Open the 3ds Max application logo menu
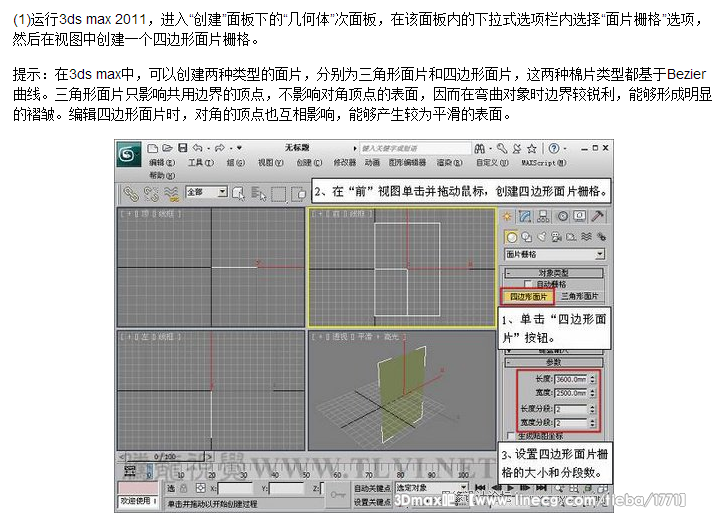 click(x=128, y=155)
